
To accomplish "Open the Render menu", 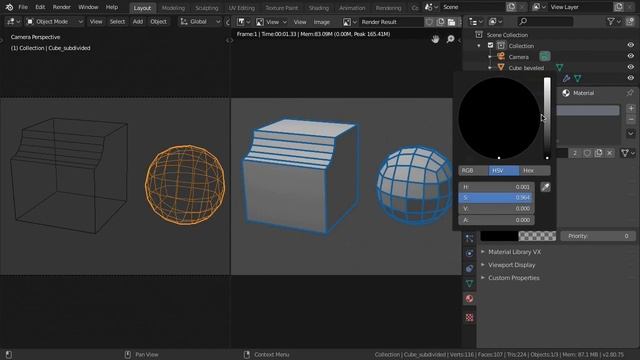I will pyautogui.click(x=62, y=7).
